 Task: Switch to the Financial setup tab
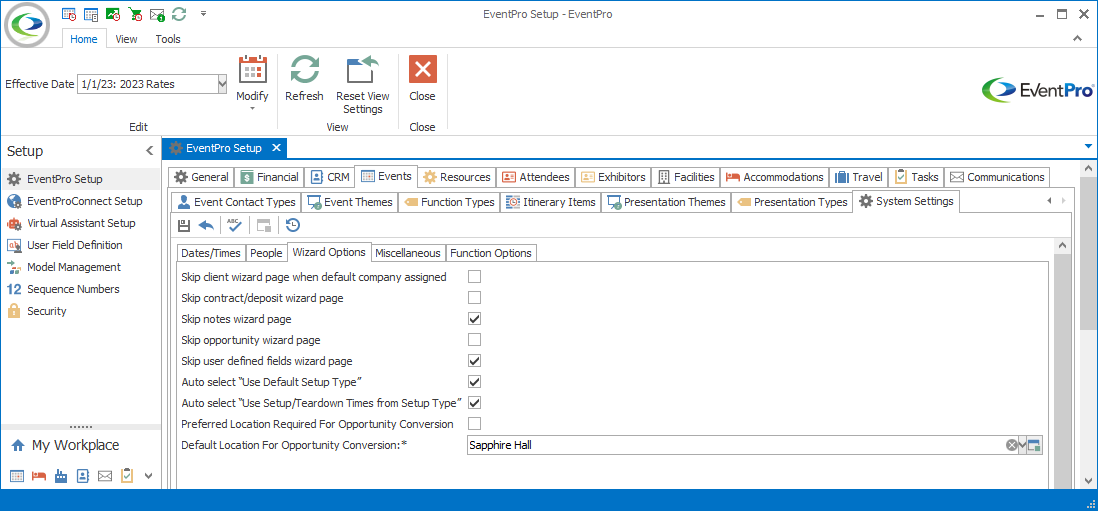270,177
